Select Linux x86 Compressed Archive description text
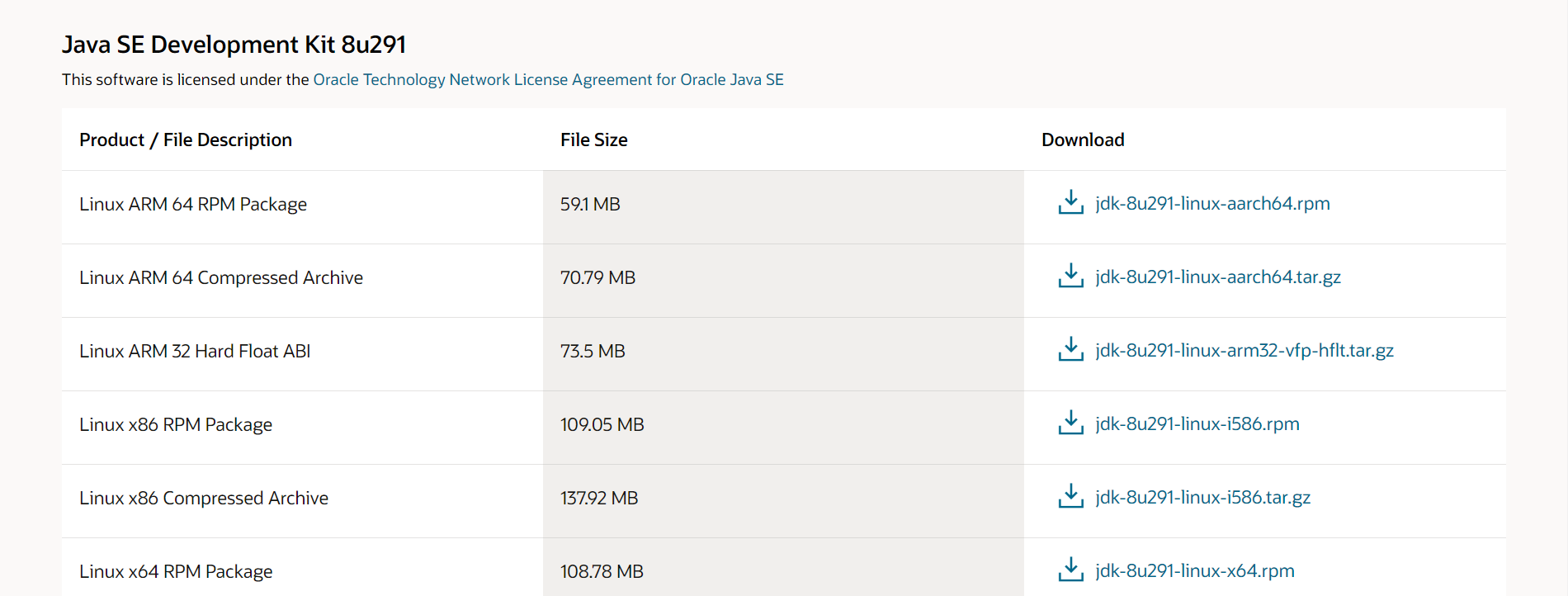 (x=204, y=499)
